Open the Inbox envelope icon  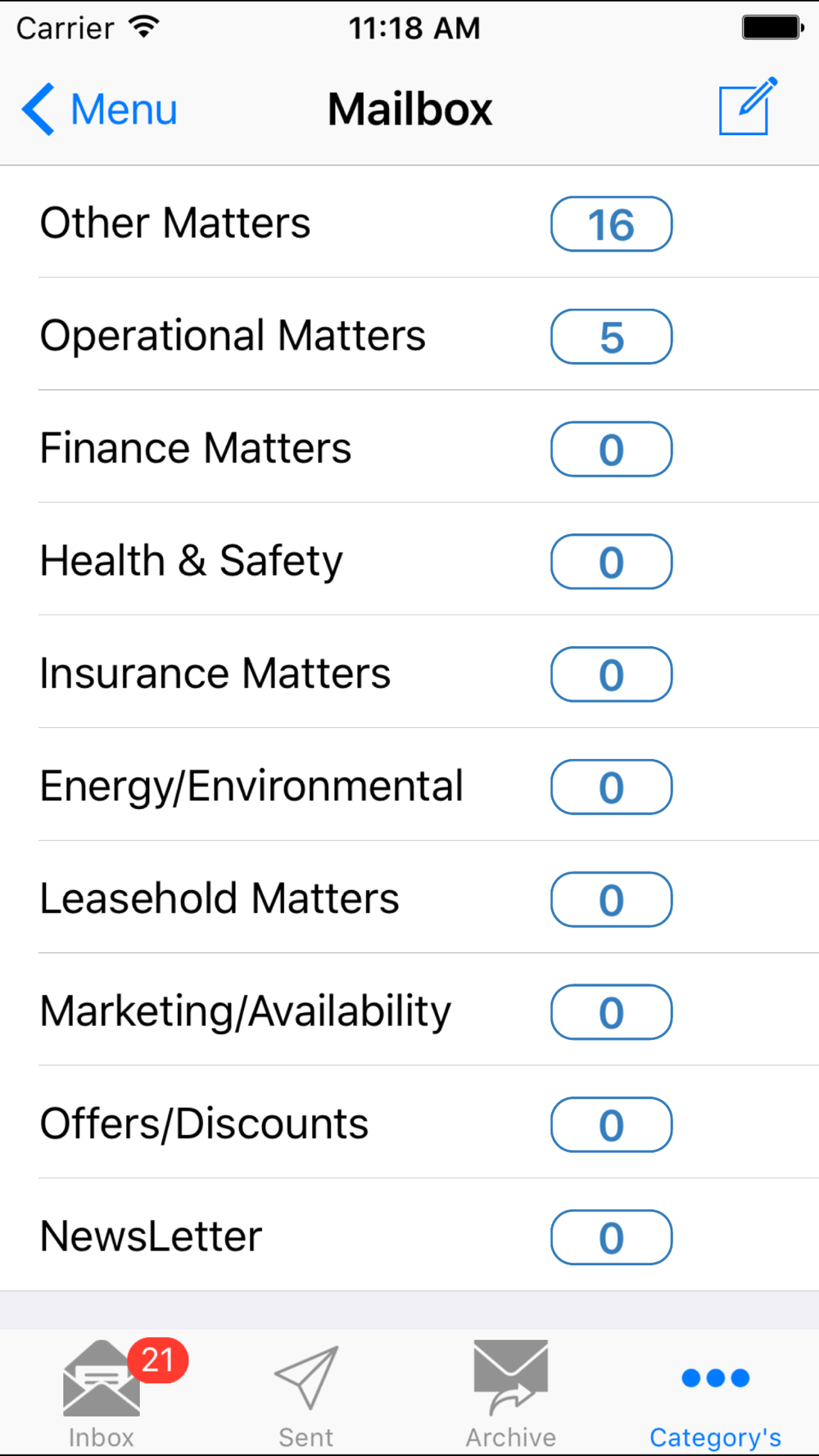click(102, 1379)
